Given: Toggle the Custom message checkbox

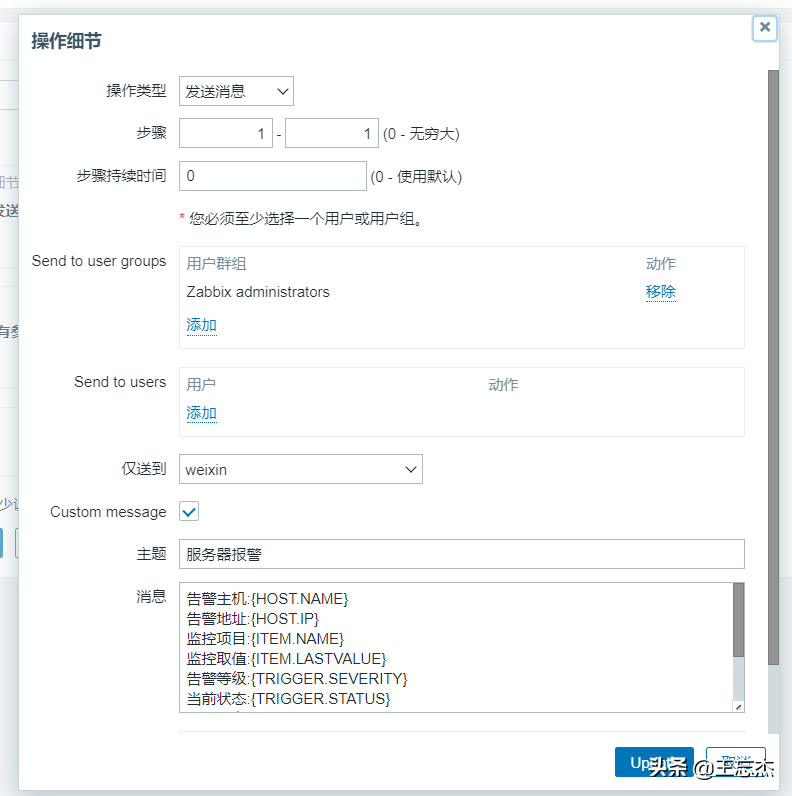Looking at the screenshot, I should coord(189,511).
